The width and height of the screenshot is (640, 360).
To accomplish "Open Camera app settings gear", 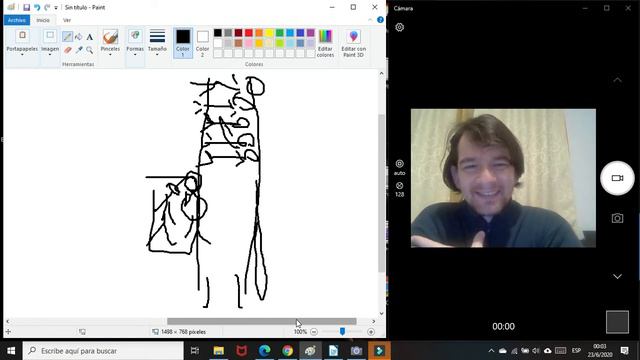I will (400, 27).
